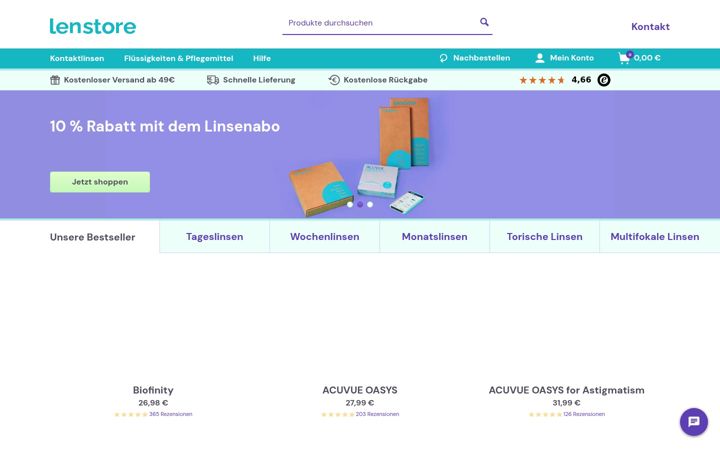Click the delivery truck icon
Screen dimensions: 720x450
213,80
